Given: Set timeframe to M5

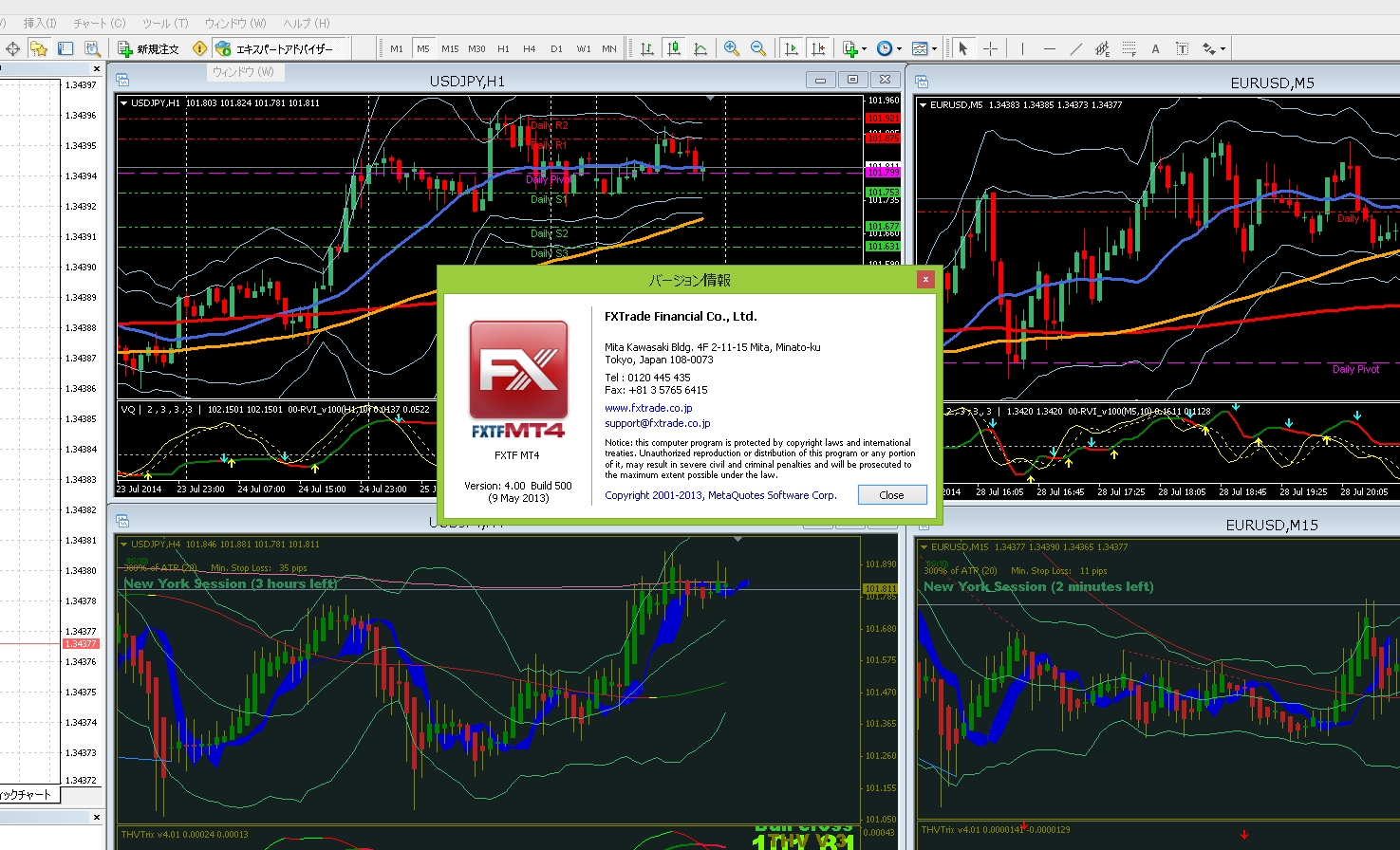Looking at the screenshot, I should [x=422, y=48].
